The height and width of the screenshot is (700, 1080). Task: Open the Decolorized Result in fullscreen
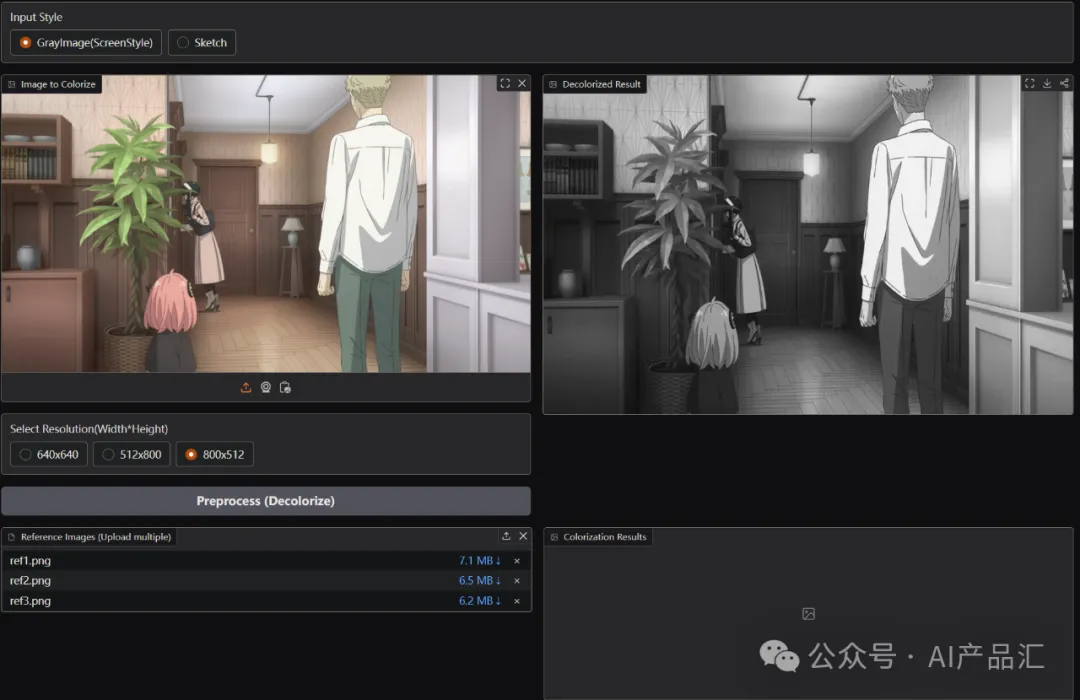(x=1030, y=83)
